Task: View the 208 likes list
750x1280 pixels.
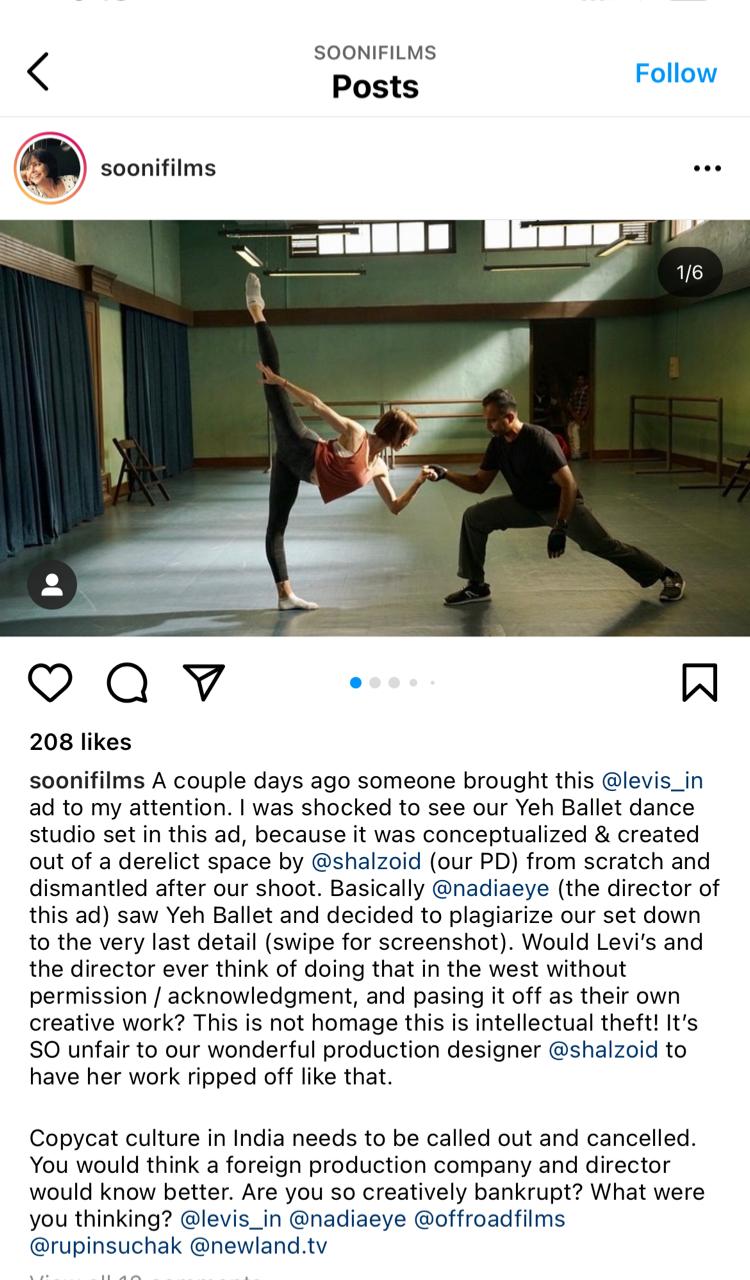Action: tap(80, 742)
